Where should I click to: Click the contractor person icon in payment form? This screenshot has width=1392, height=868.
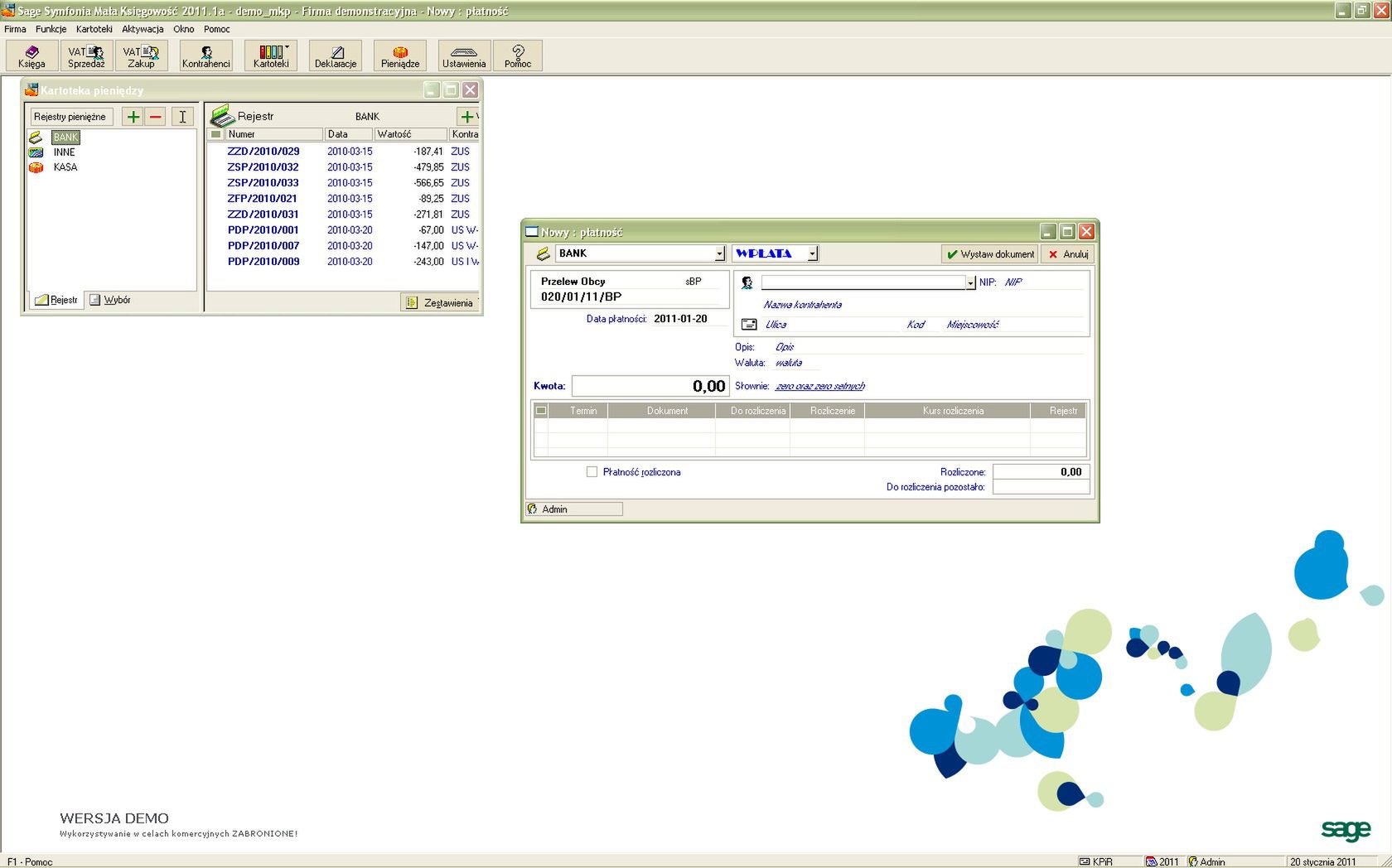point(747,282)
